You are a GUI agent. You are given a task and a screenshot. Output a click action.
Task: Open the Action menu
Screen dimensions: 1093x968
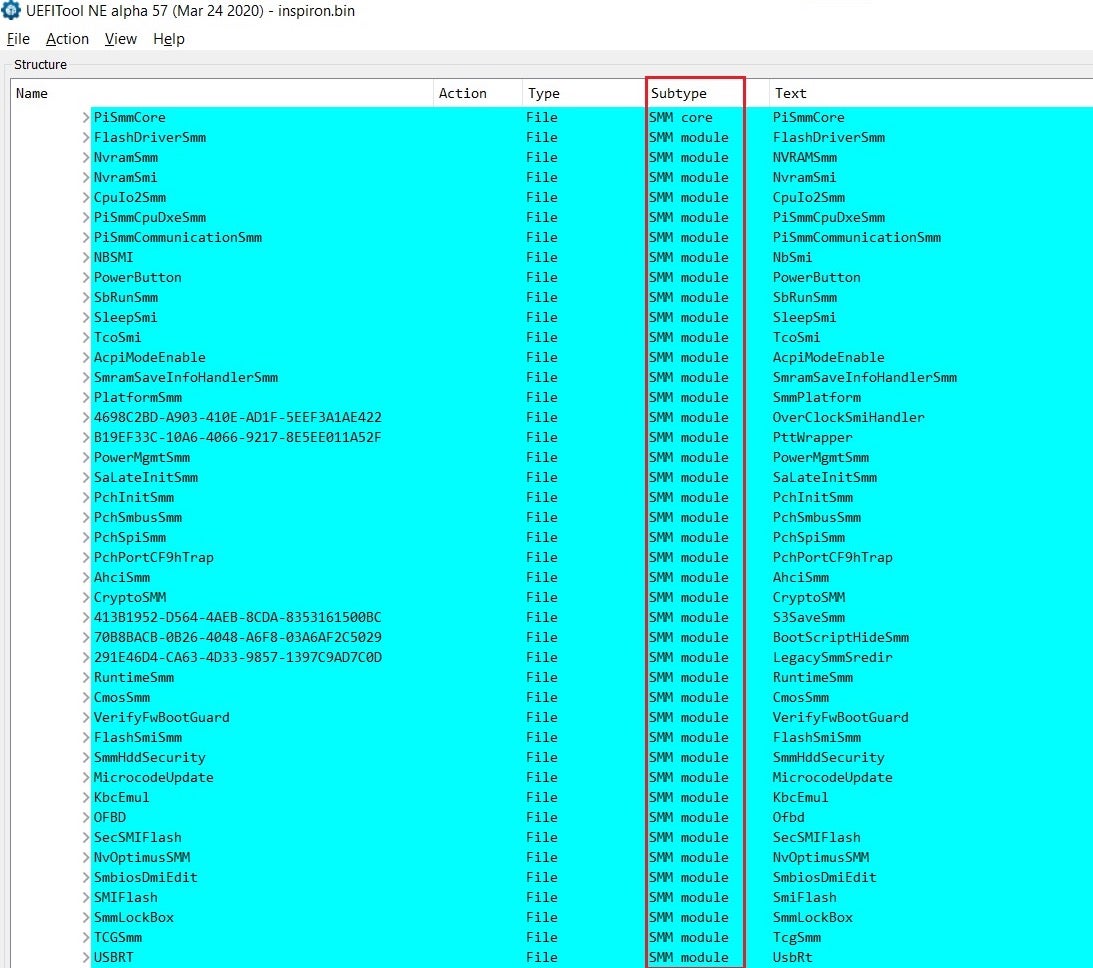click(67, 39)
